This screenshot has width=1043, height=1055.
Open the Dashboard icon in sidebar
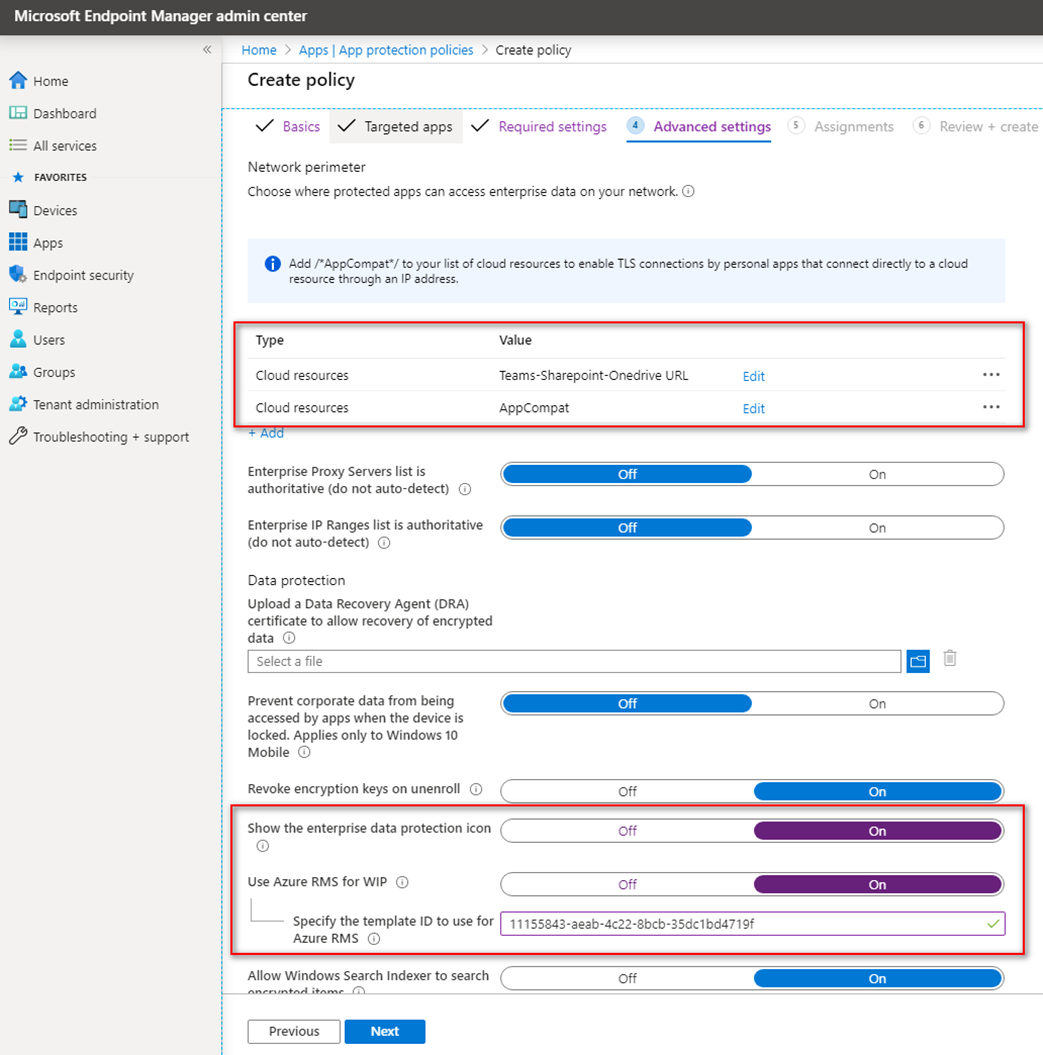(18, 113)
